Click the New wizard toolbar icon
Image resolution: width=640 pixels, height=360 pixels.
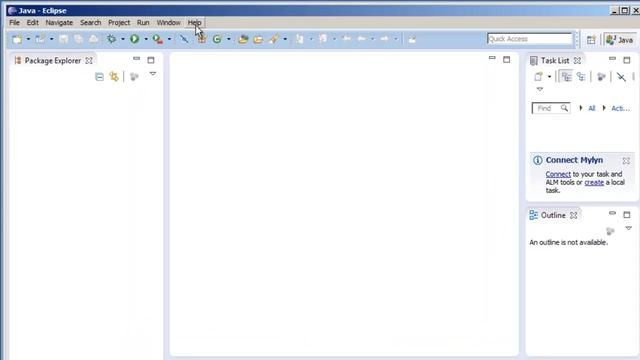coord(17,39)
